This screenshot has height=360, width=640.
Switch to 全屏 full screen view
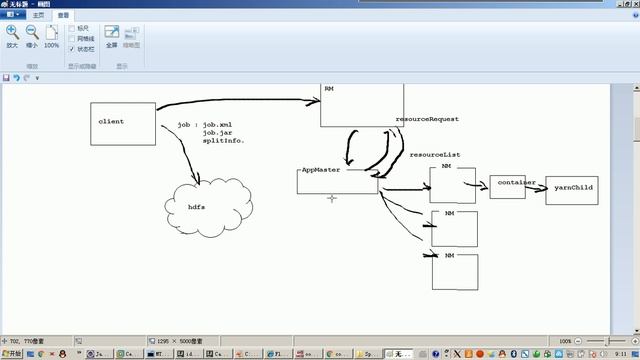(111, 33)
